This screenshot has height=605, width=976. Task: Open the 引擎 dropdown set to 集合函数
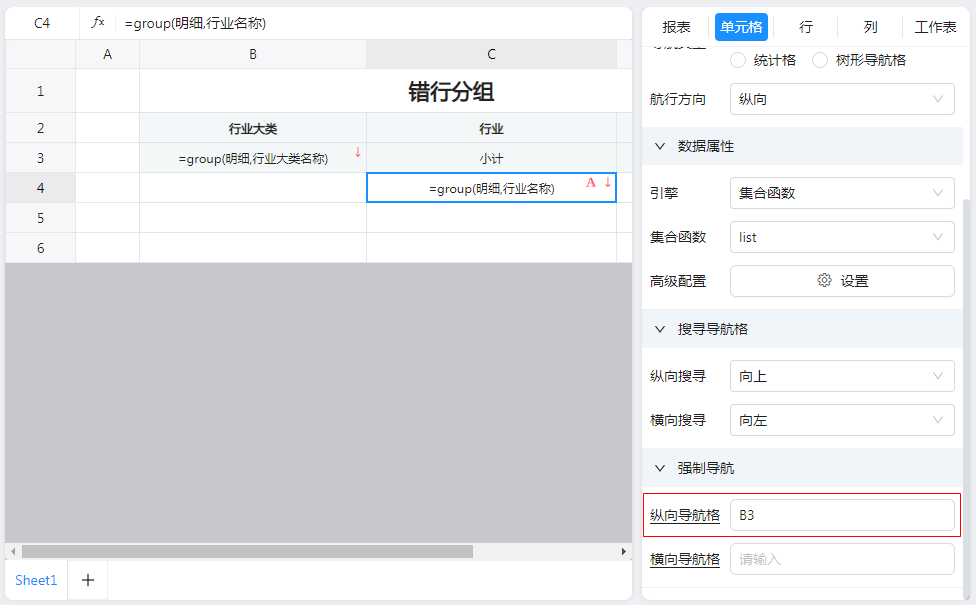click(x=842, y=193)
